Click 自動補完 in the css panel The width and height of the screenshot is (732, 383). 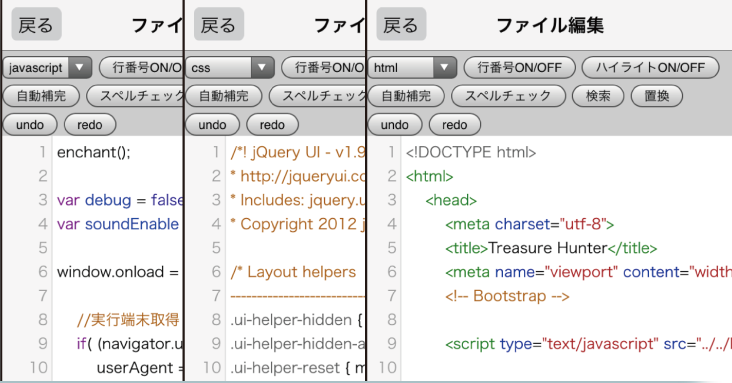pyautogui.click(x=224, y=96)
